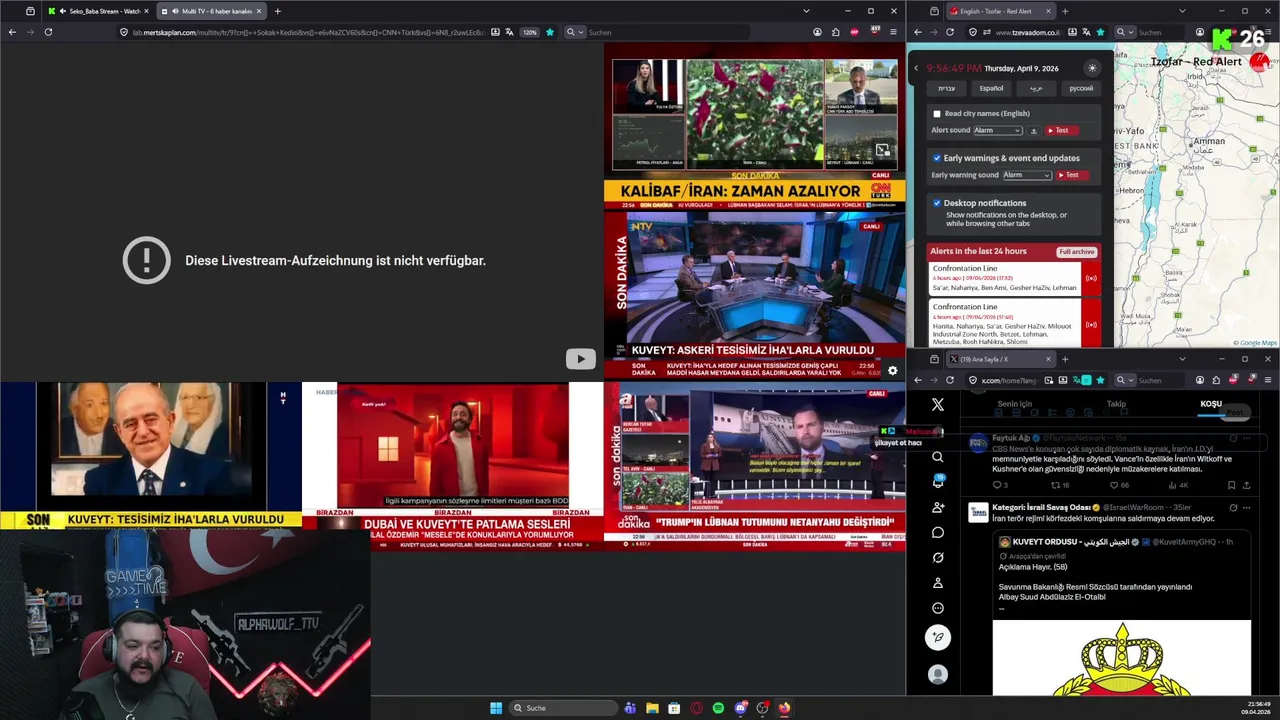Open X notifications bell with 19 badge
This screenshot has width=1280, height=720.
click(x=937, y=482)
